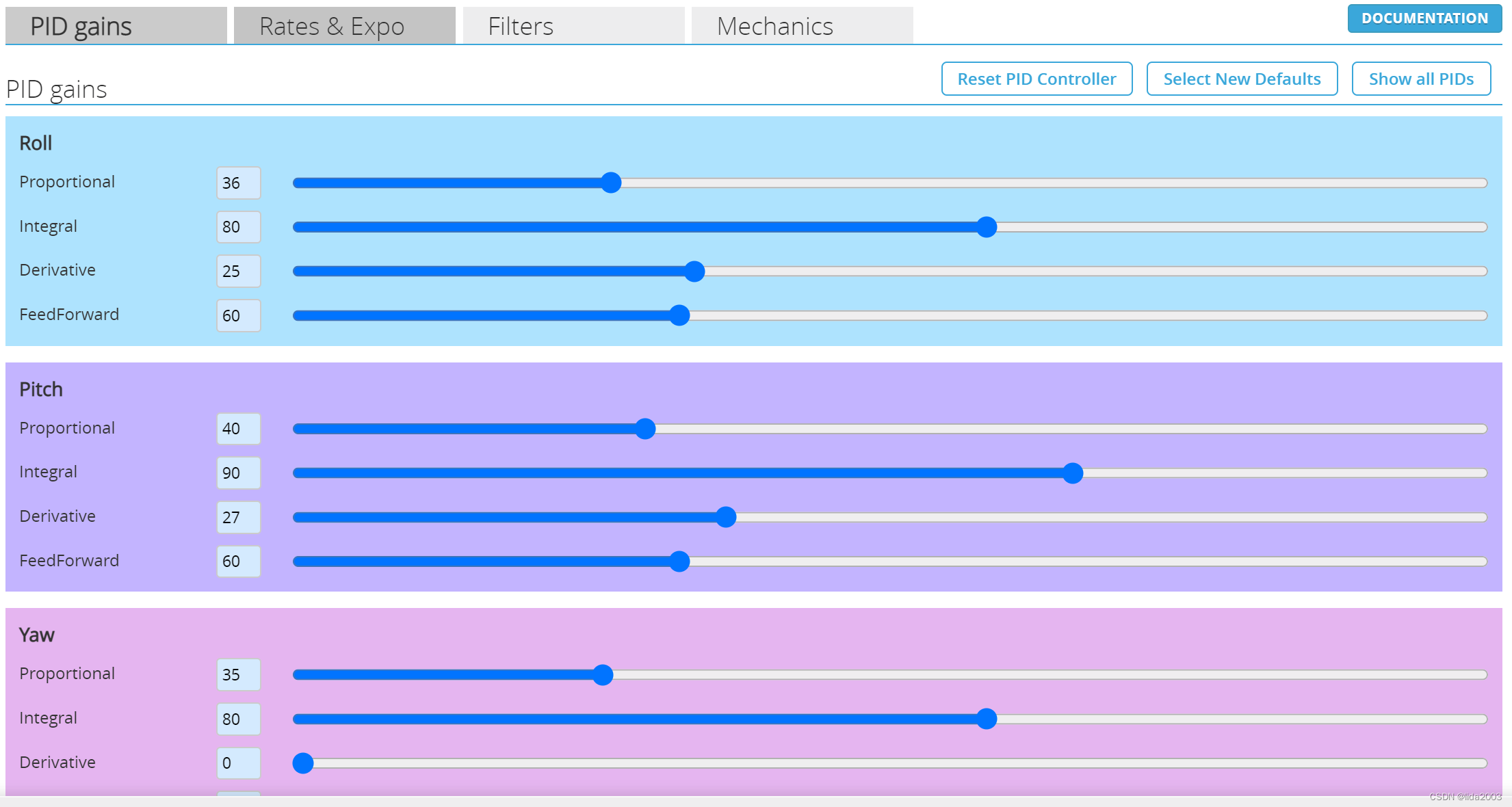1512x807 pixels.
Task: Focus the Roll Proportional value field
Action: tap(238, 183)
